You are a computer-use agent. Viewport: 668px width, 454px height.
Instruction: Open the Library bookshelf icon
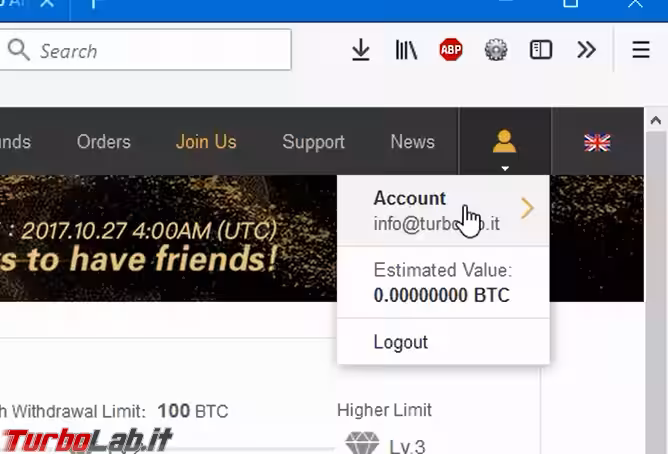[406, 50]
